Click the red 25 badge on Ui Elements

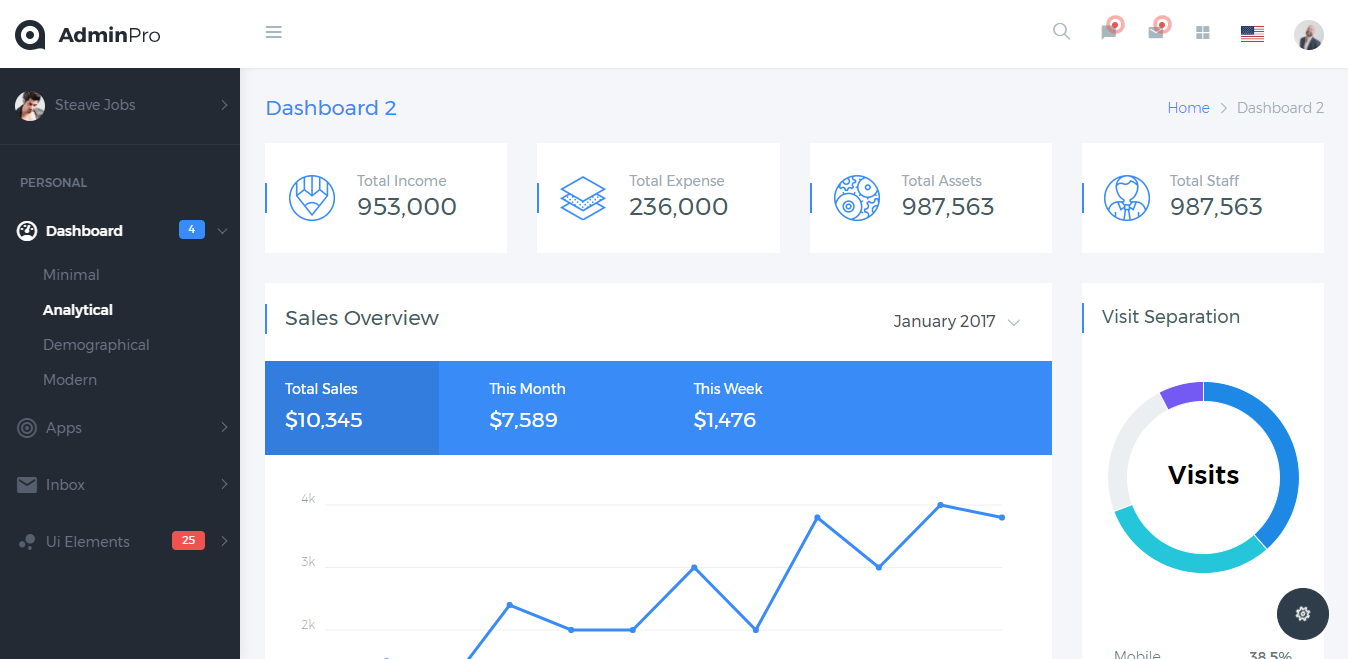[x=188, y=541]
